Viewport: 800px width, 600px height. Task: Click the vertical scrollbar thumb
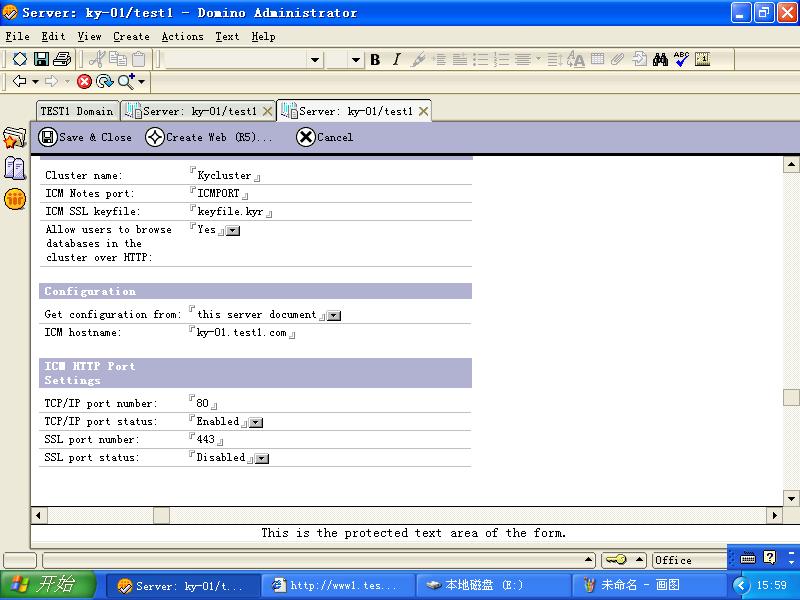tap(790, 397)
